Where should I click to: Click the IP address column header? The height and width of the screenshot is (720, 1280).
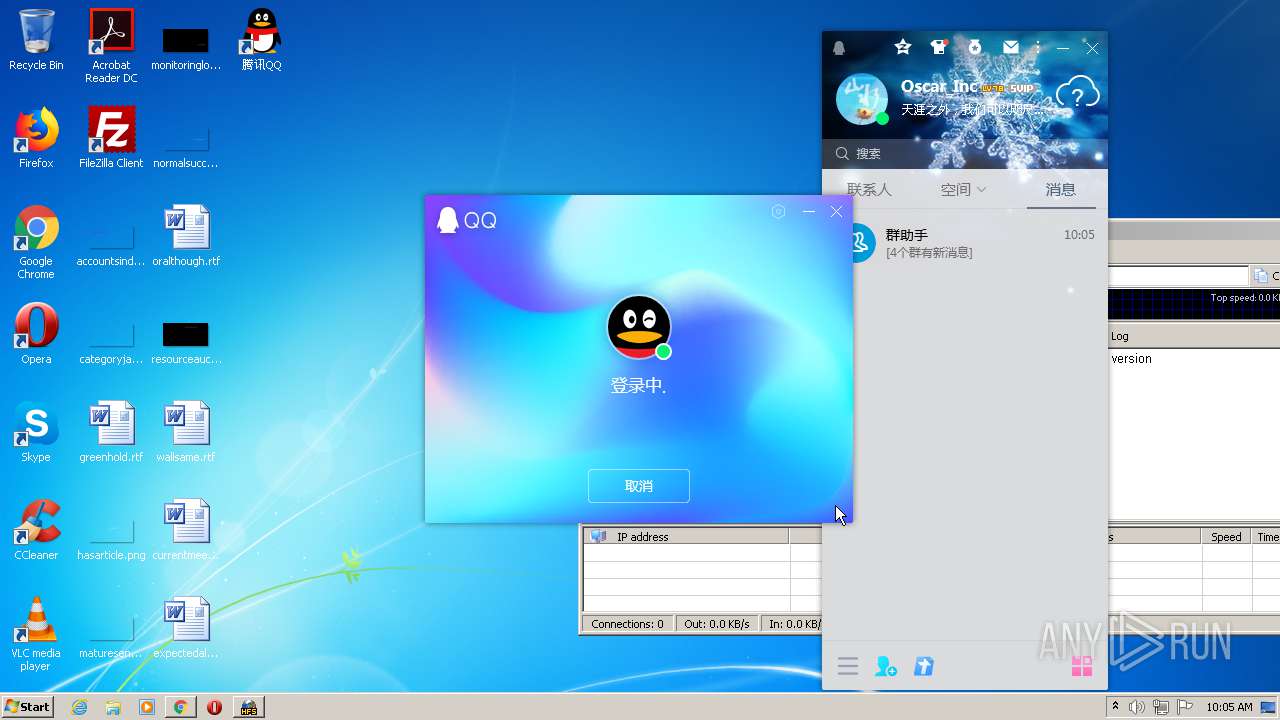click(x=686, y=537)
